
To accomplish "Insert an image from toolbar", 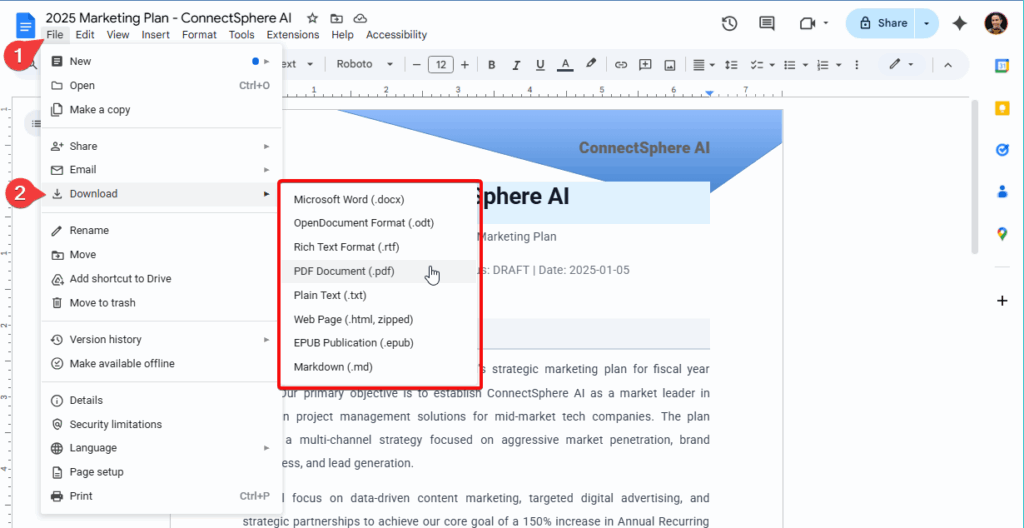I will click(x=669, y=65).
